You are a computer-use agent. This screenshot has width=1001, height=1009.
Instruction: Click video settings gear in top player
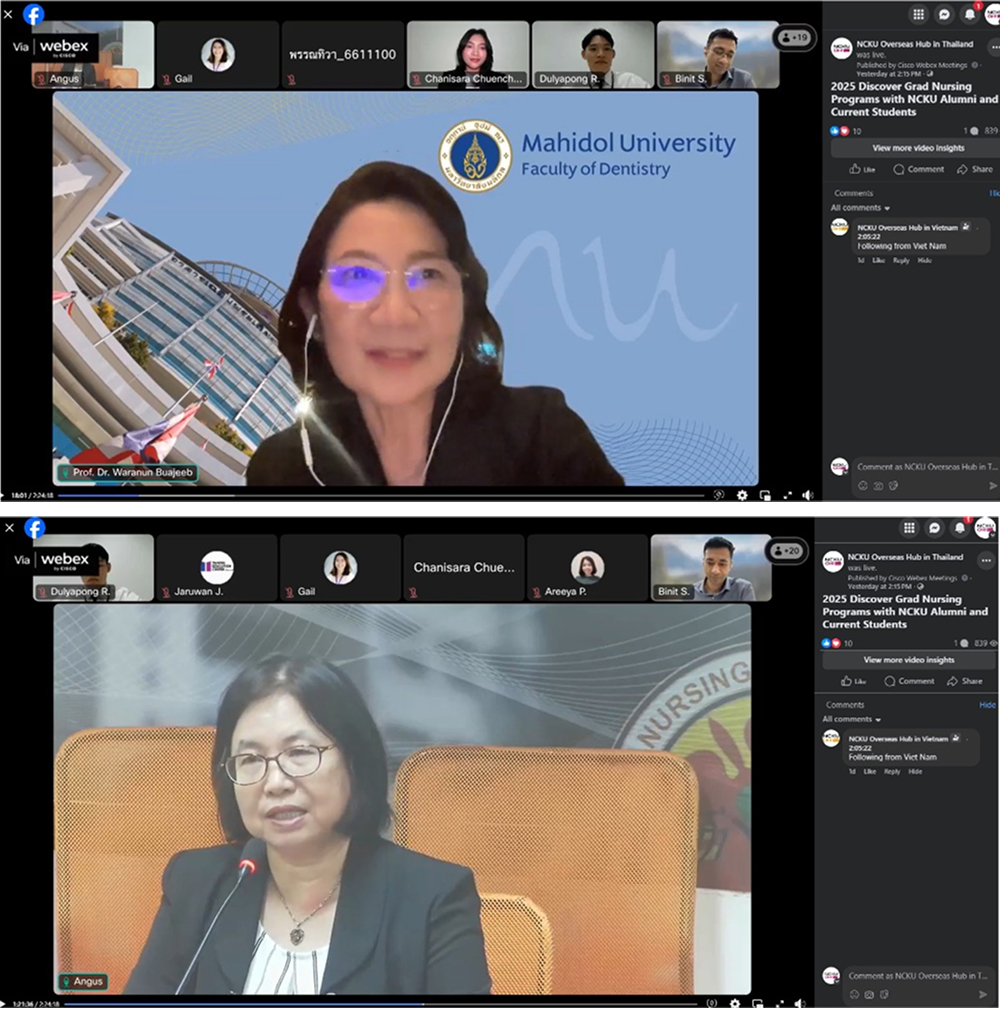pyautogui.click(x=742, y=495)
